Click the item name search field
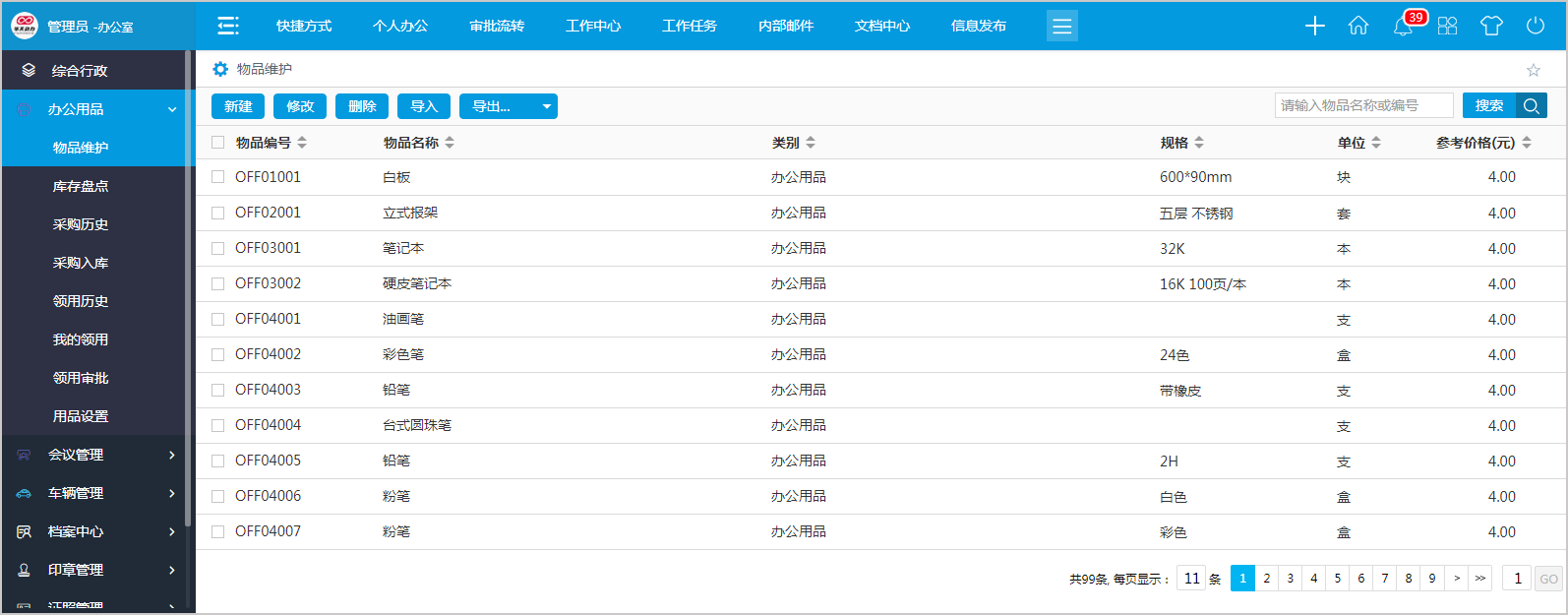The image size is (1568, 615). tap(1363, 105)
